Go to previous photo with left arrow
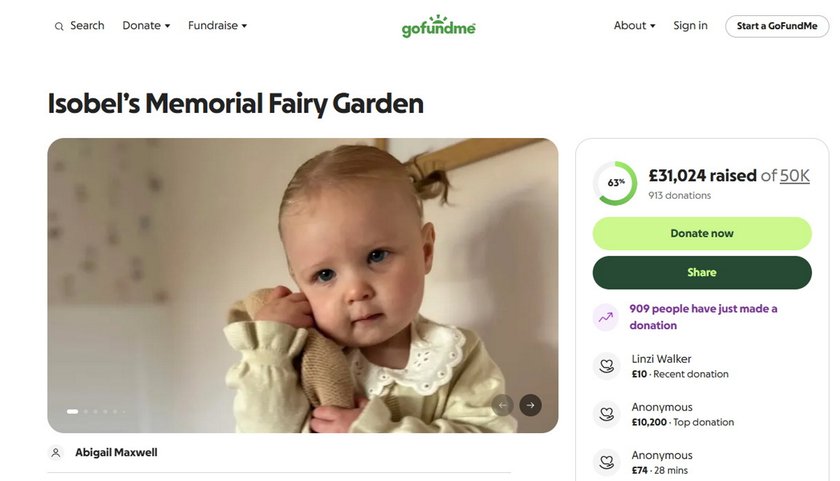Viewport: 840px width, 481px height. [x=503, y=405]
